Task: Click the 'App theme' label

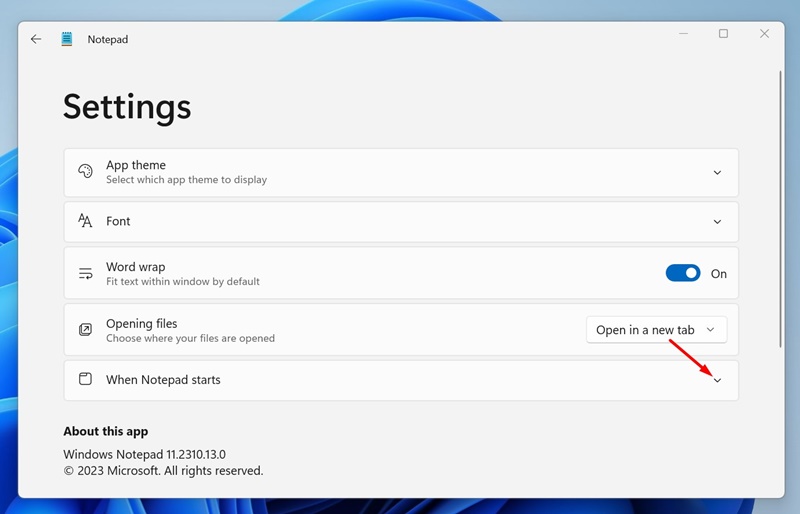Action: [x=136, y=165]
